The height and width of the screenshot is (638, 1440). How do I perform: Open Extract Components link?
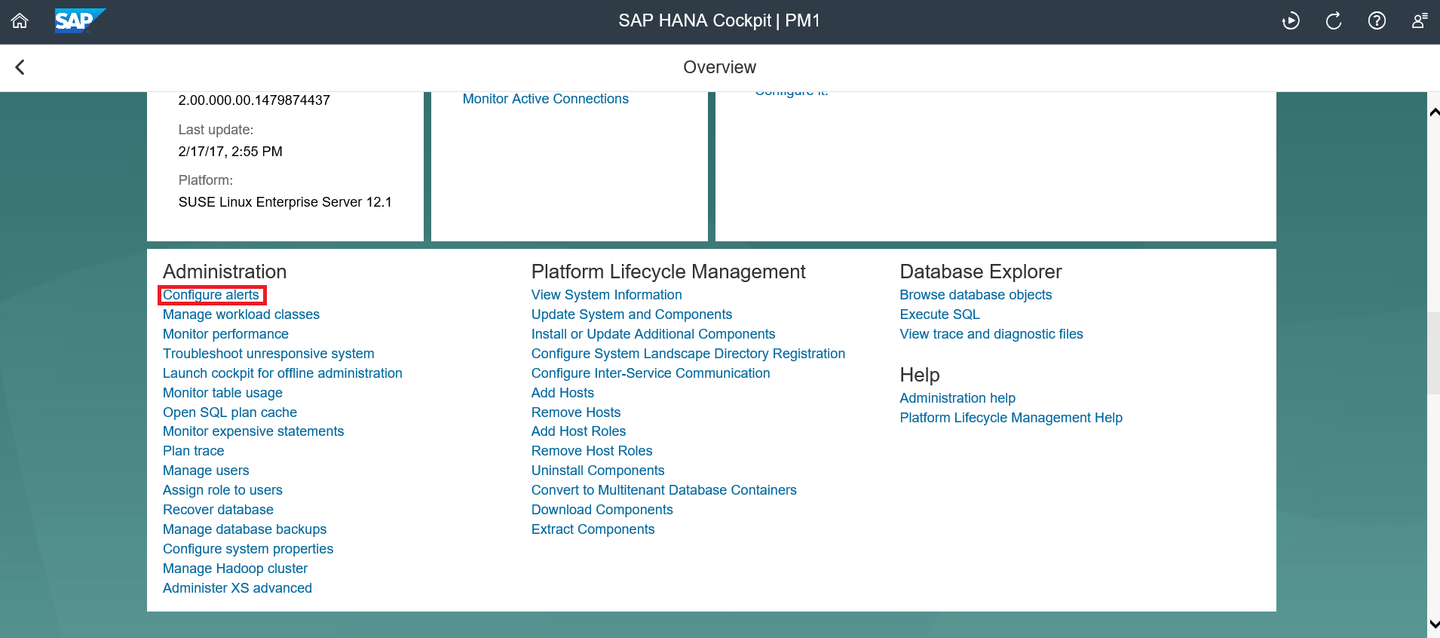point(593,529)
